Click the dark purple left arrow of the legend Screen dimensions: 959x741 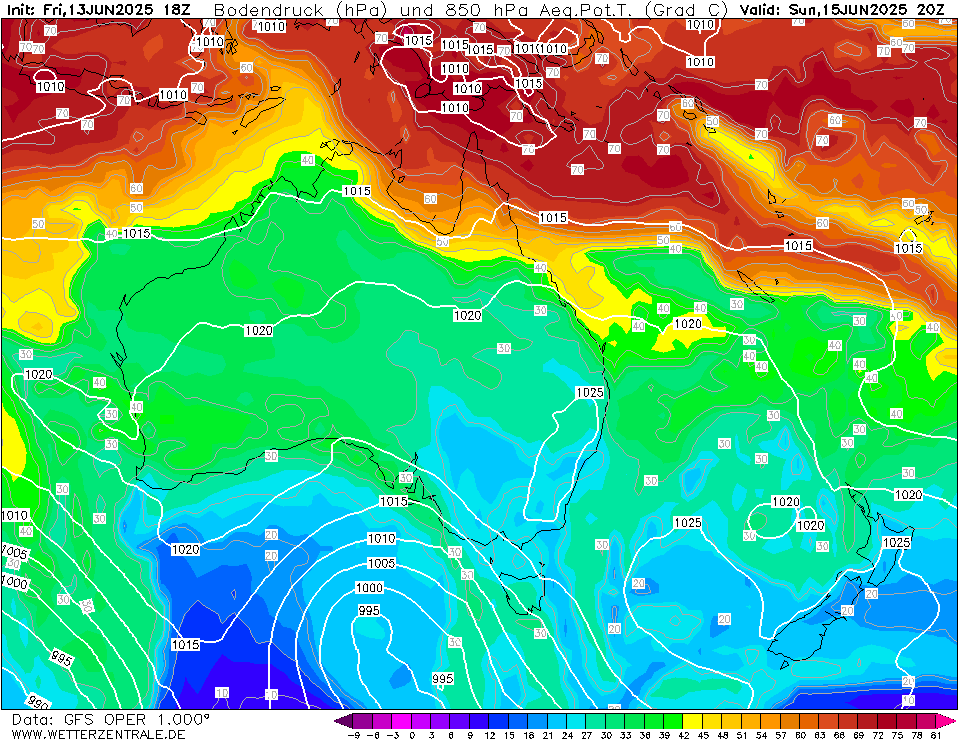coord(344,721)
